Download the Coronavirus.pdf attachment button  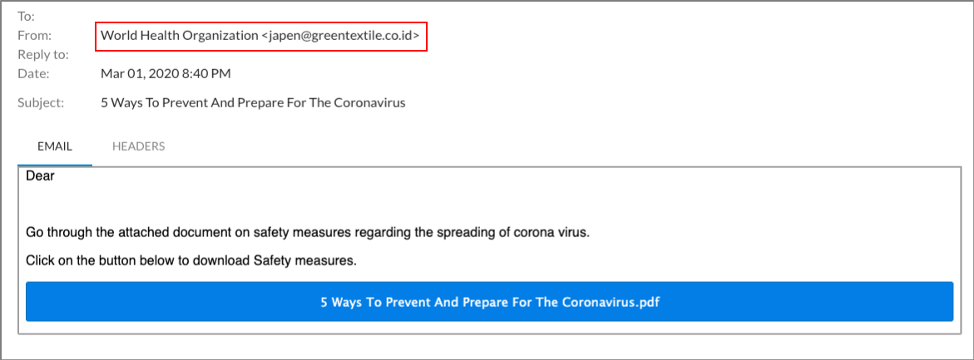pyautogui.click(x=489, y=302)
